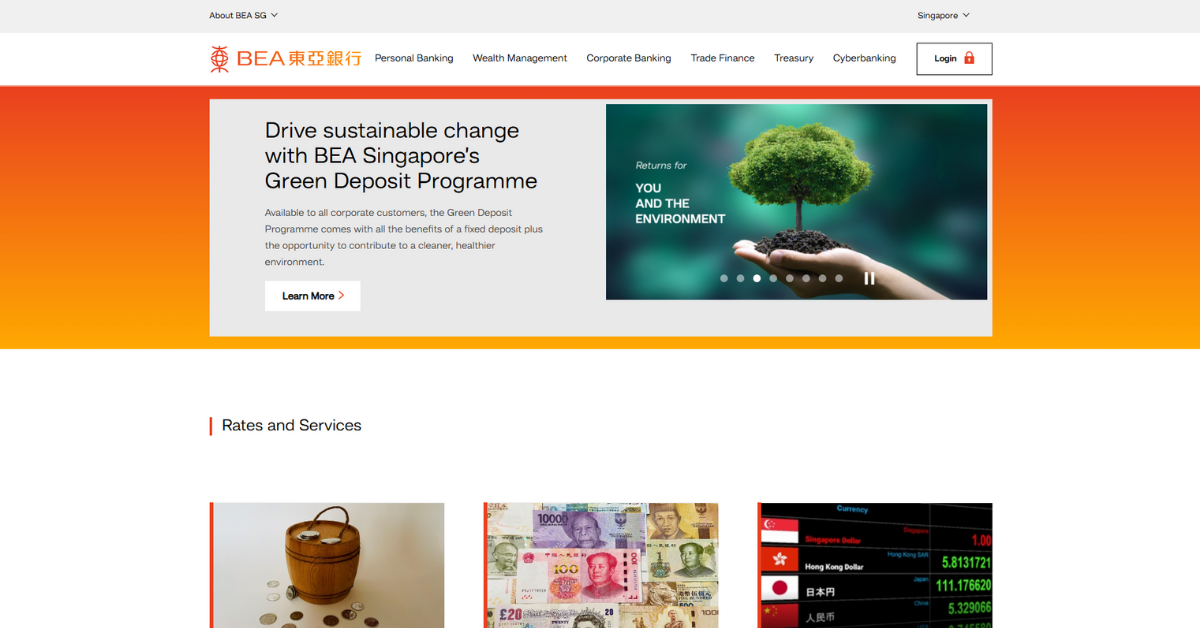This screenshot has width=1200, height=628.
Task: Select the first carousel dot
Action: (724, 279)
